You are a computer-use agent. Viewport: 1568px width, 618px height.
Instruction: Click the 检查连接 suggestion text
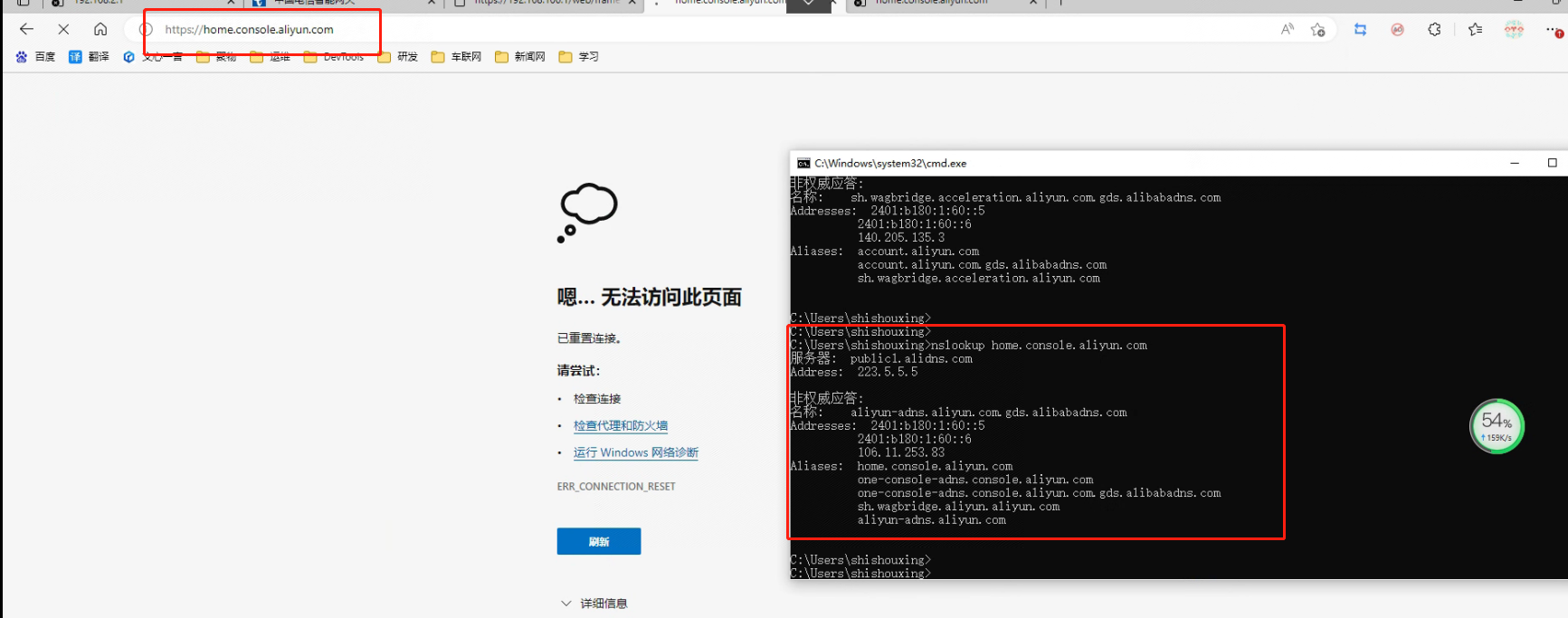pos(597,399)
